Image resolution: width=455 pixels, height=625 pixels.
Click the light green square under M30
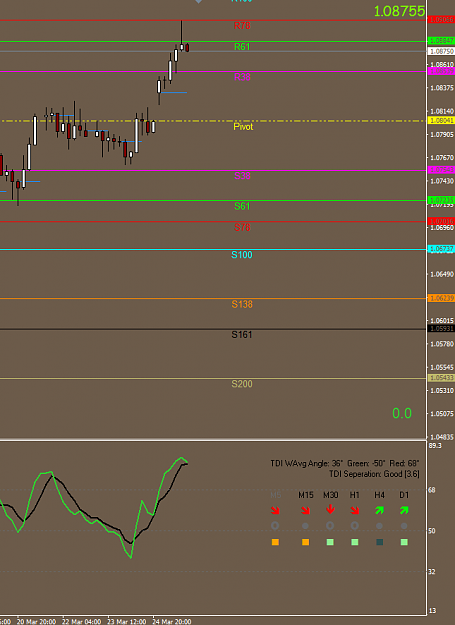pos(330,542)
